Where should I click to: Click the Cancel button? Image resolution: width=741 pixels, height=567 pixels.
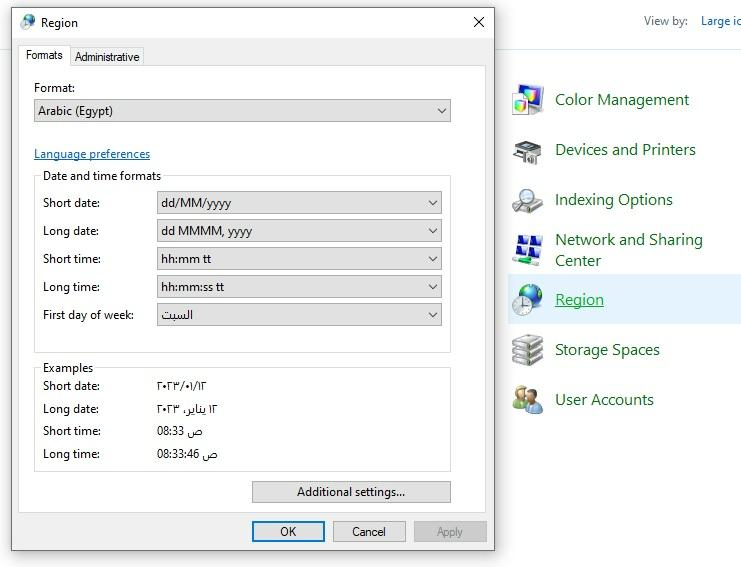click(369, 532)
